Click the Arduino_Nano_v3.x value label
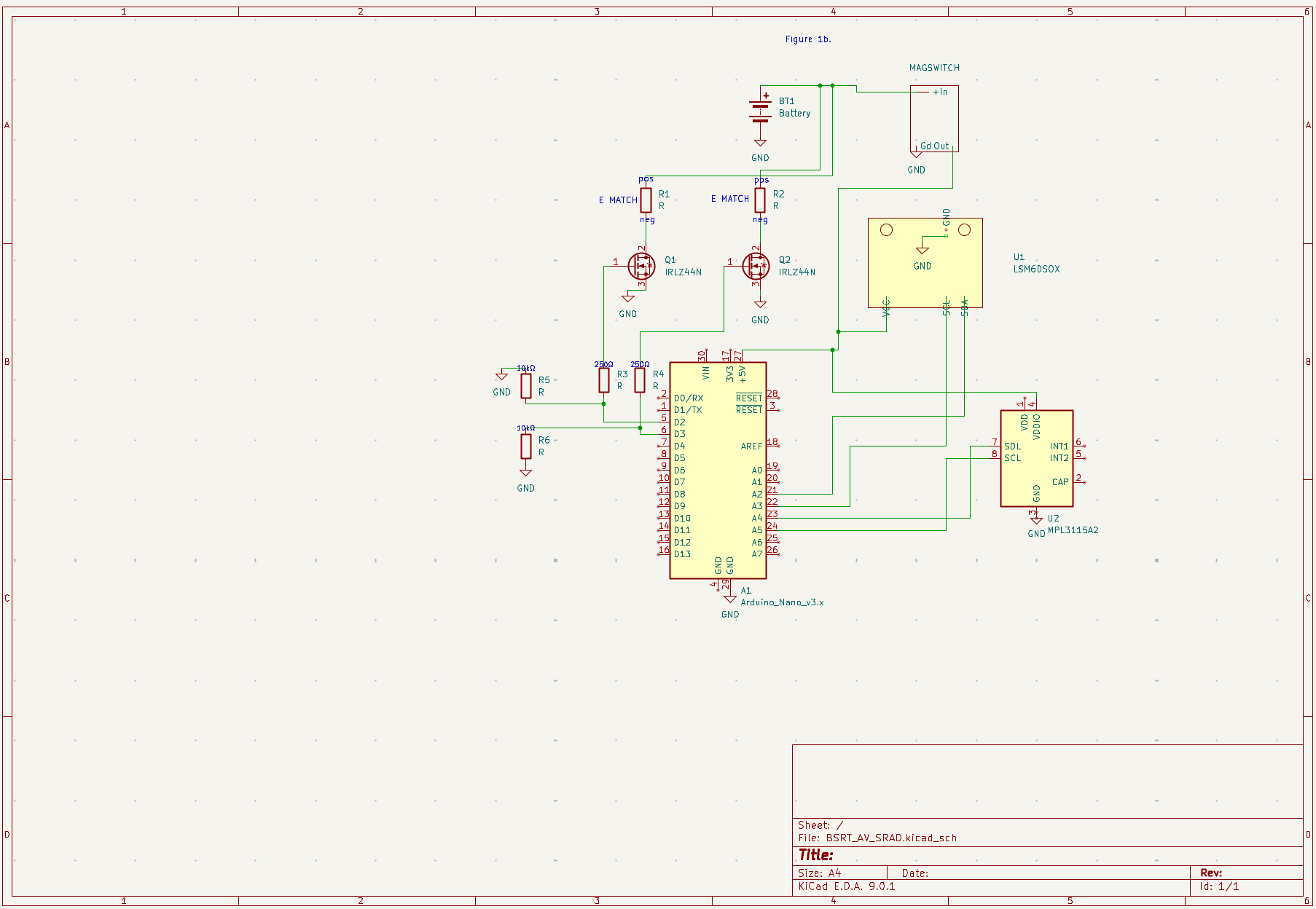1316x909 pixels. point(782,602)
